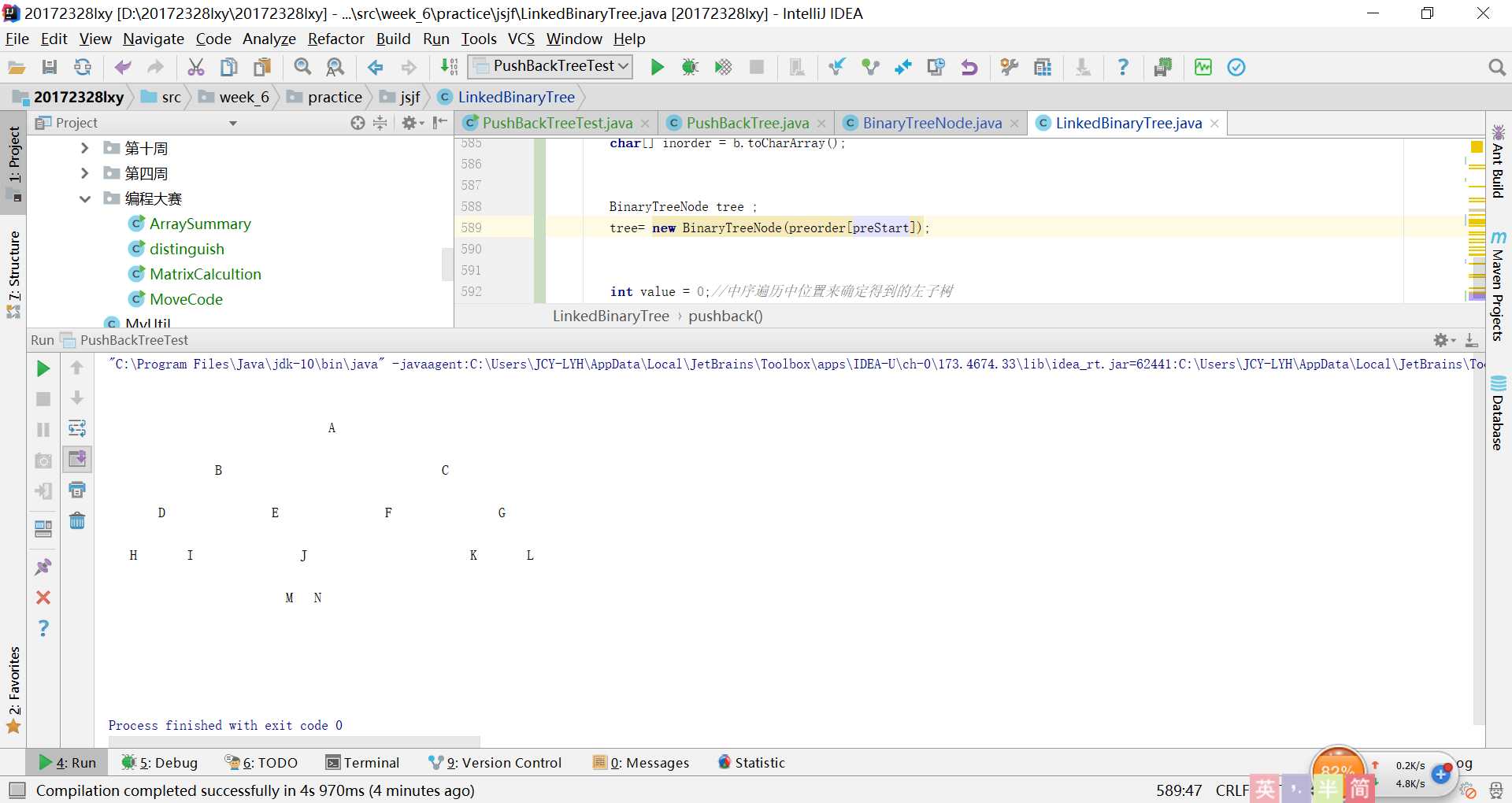The image size is (1512, 803).
Task: Collapse the 编程大赛 folder
Action: point(84,198)
